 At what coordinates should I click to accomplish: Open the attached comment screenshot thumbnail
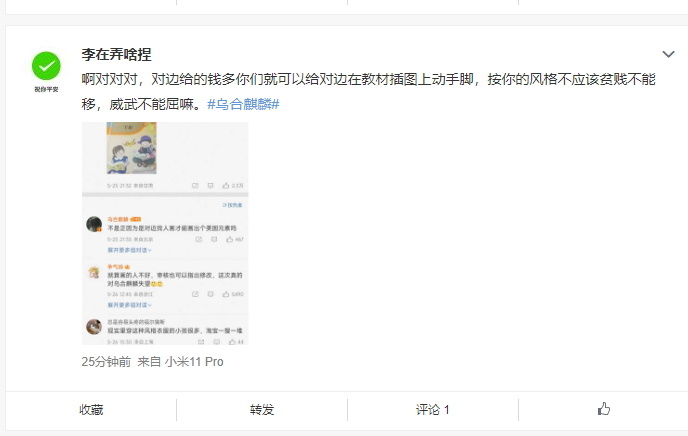tap(165, 233)
